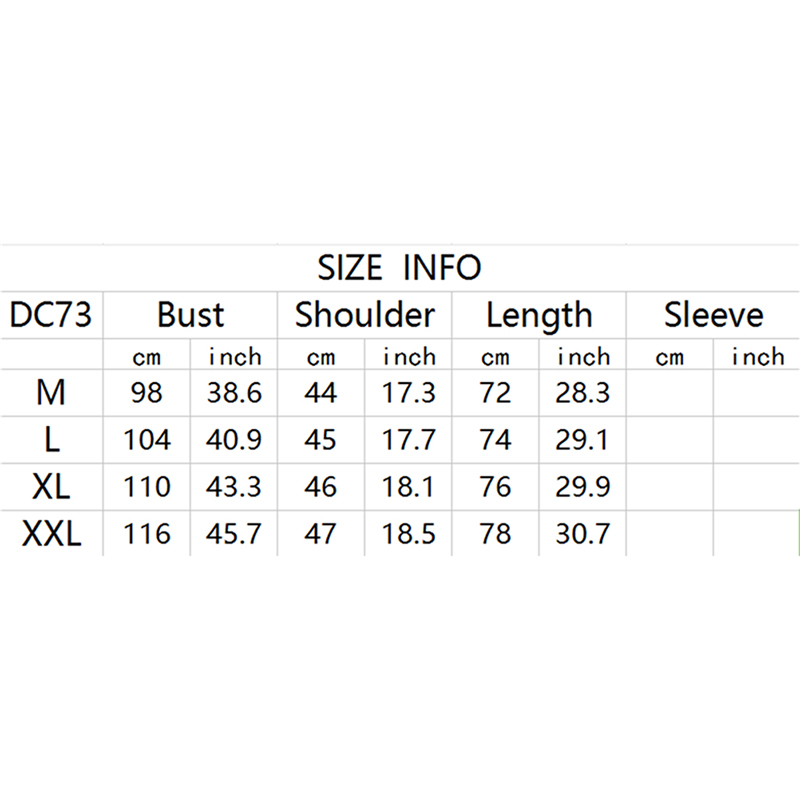Click the 17.3 inch shoulder value
Viewport: 800px width, 800px height.
409,393
